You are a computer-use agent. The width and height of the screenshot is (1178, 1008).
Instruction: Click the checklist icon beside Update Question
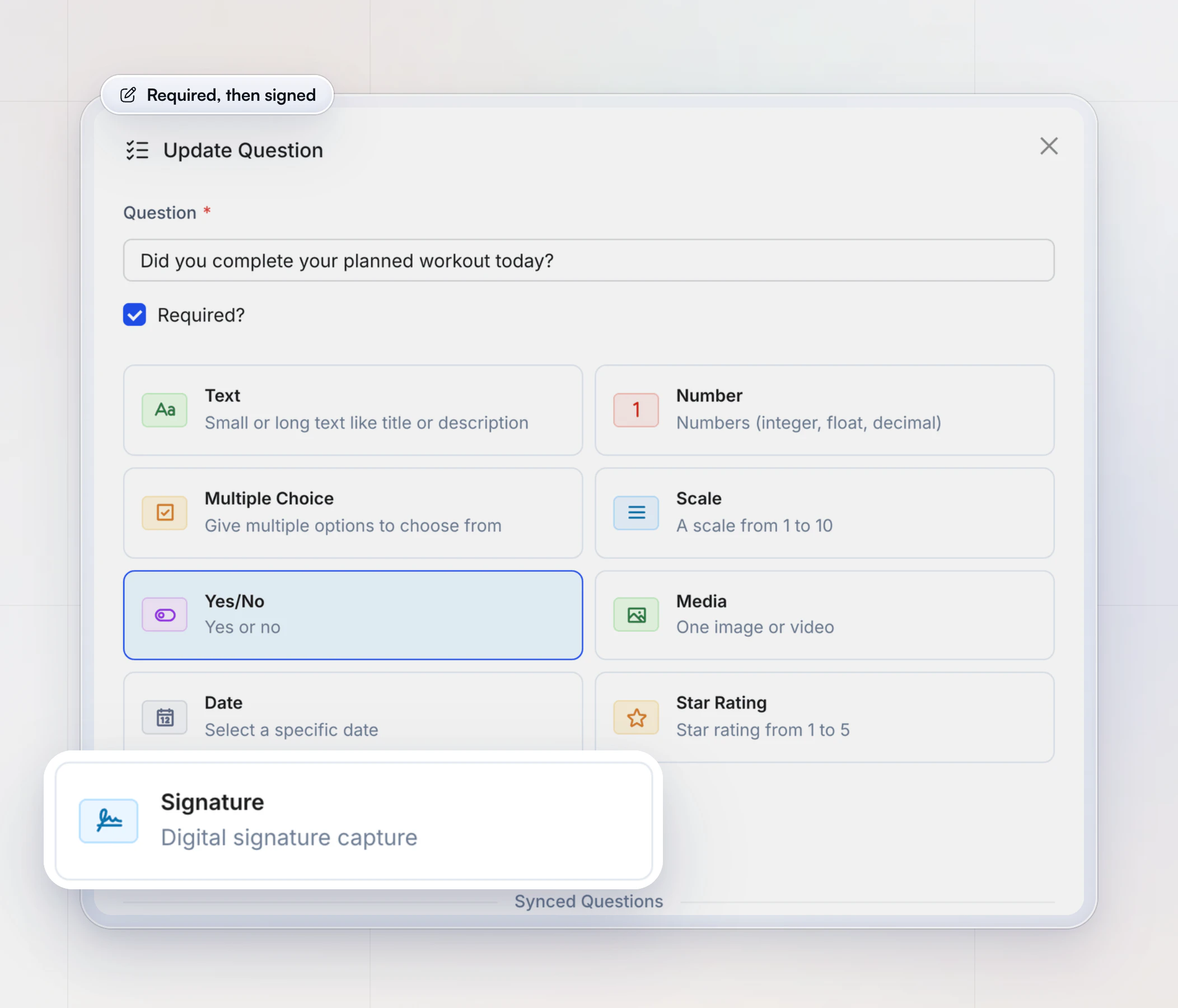137,150
